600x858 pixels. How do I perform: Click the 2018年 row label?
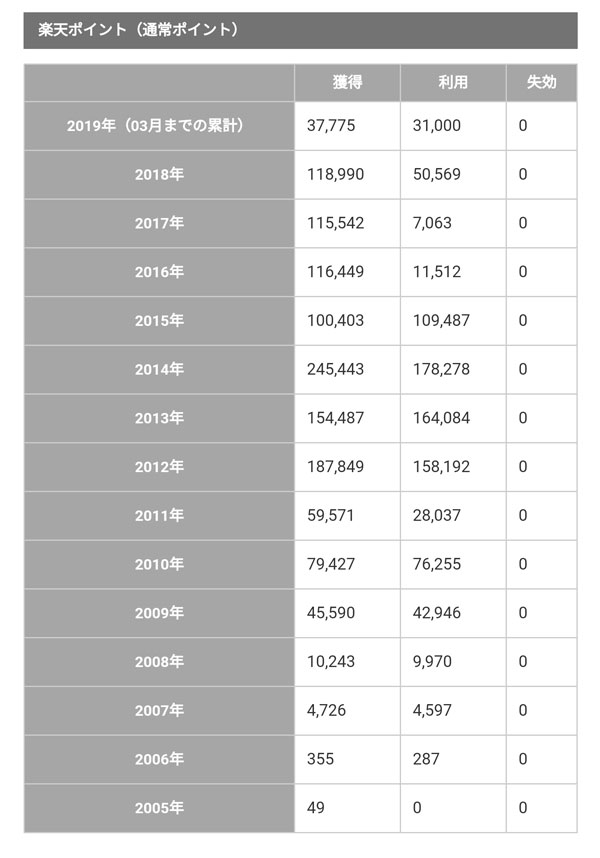click(158, 174)
